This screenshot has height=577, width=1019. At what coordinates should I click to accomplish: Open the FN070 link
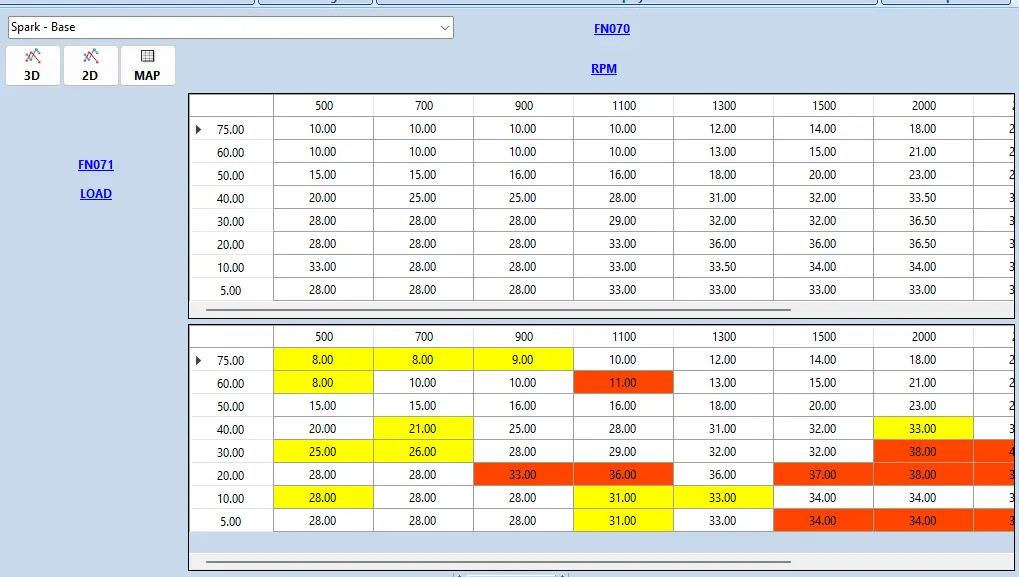pyautogui.click(x=612, y=29)
